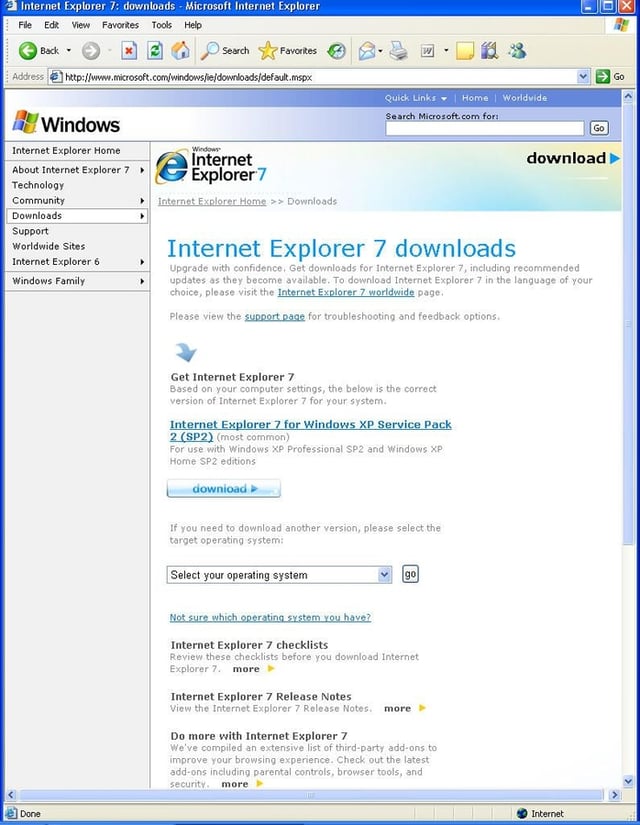Viewport: 640px width, 825px height.
Task: Stop page loading with red X icon
Action: pos(129,51)
